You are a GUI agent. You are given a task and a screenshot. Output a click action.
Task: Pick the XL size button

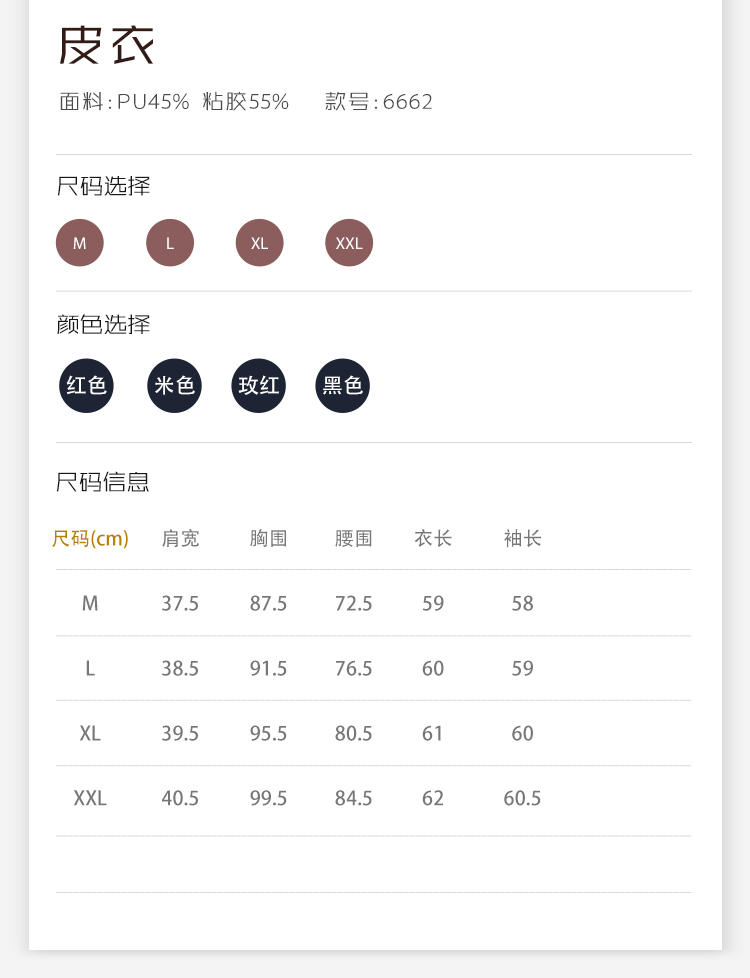click(x=260, y=243)
